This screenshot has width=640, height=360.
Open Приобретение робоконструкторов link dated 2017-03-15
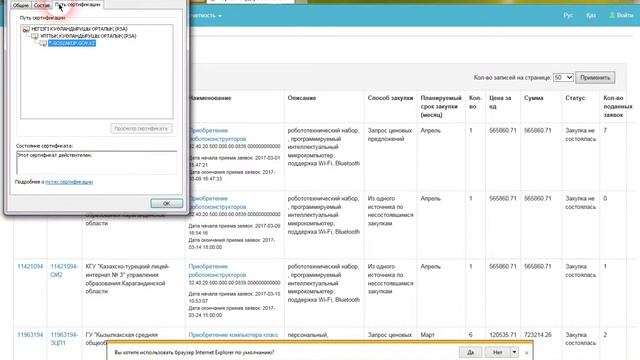pyautogui.click(x=217, y=271)
